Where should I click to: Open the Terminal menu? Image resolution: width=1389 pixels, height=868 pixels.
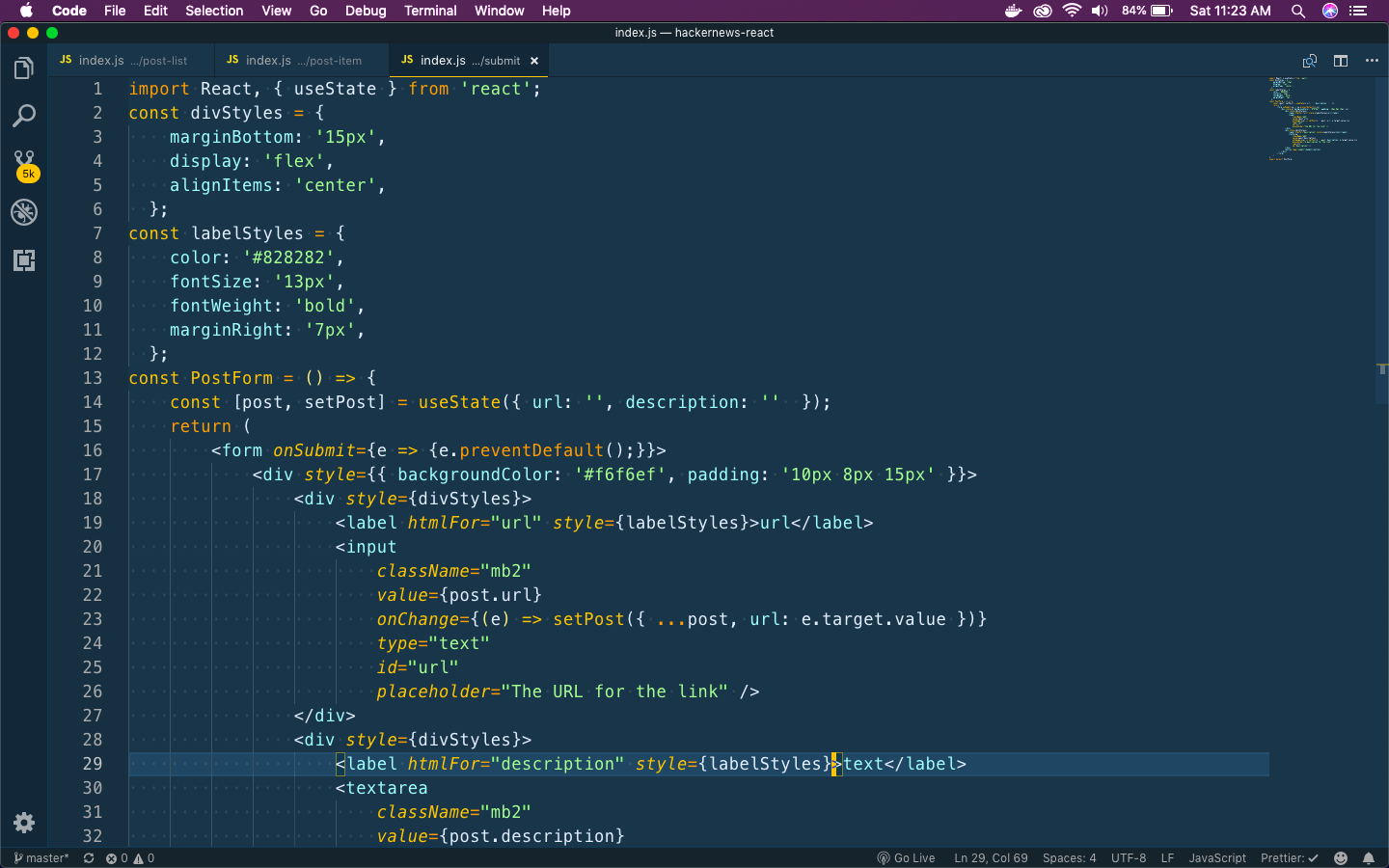click(430, 11)
